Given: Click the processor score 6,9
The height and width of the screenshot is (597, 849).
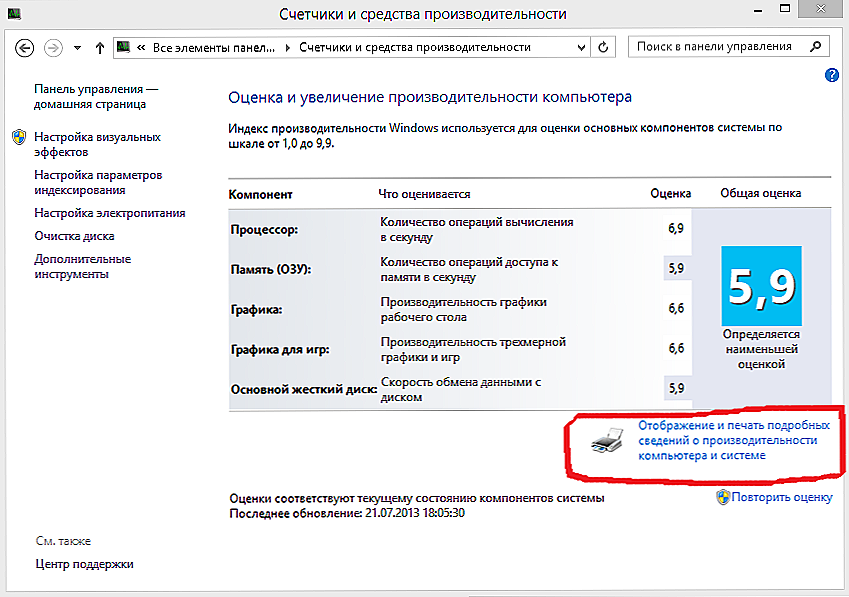Looking at the screenshot, I should pos(676,228).
